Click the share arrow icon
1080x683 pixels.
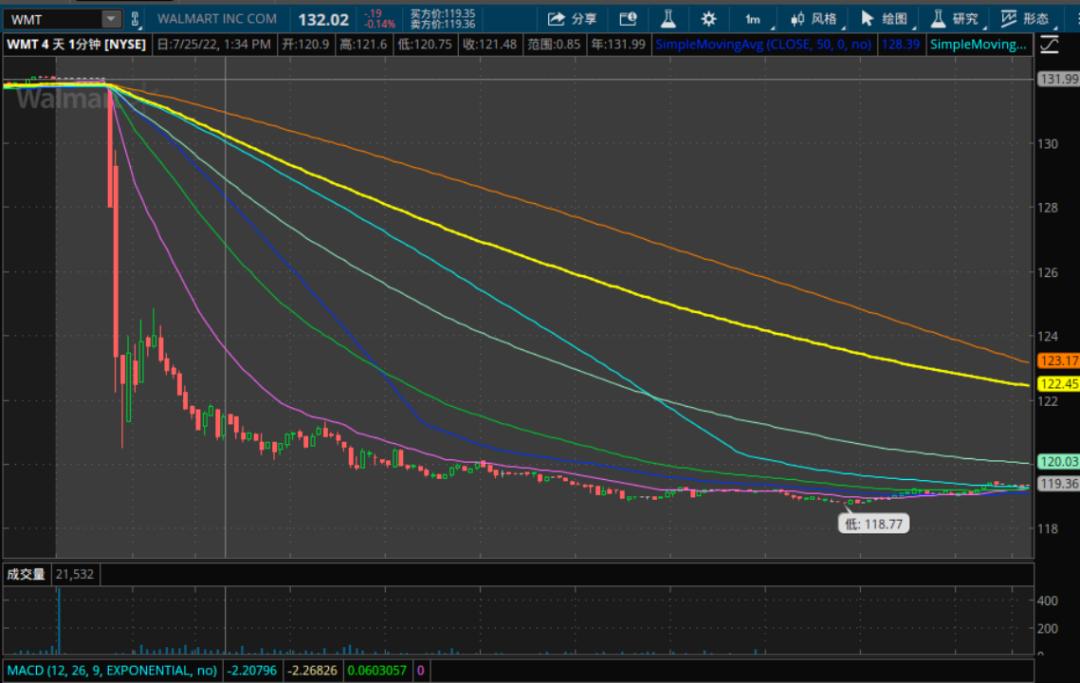(556, 19)
